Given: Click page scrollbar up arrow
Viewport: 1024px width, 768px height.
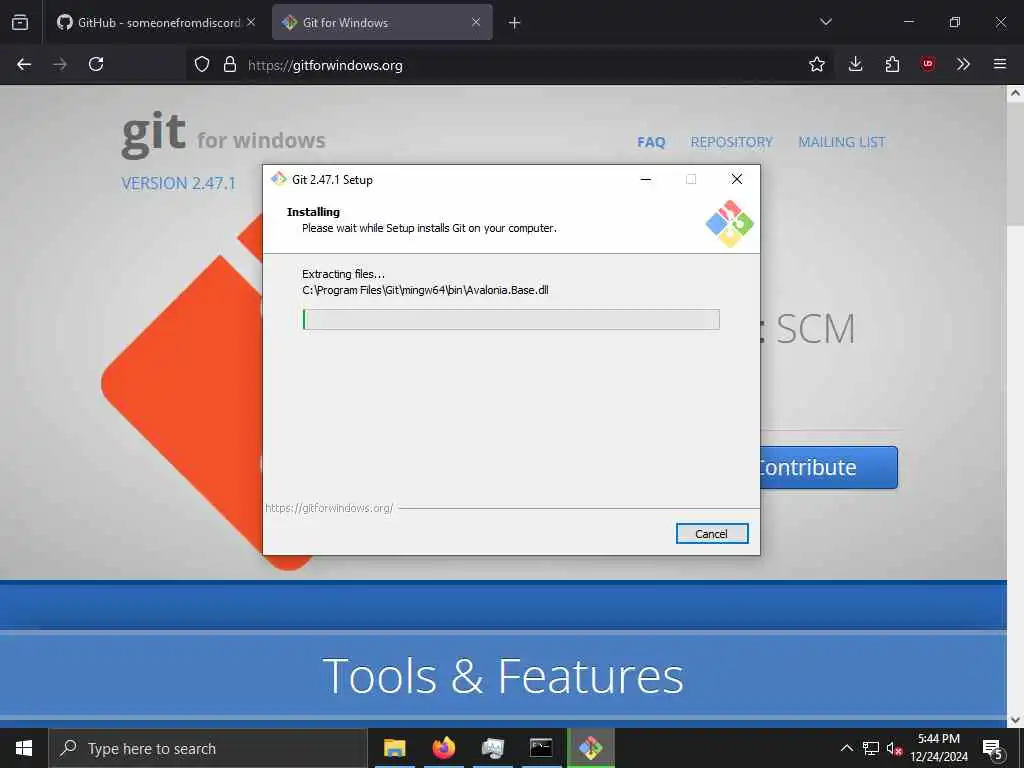Looking at the screenshot, I should [1016, 93].
